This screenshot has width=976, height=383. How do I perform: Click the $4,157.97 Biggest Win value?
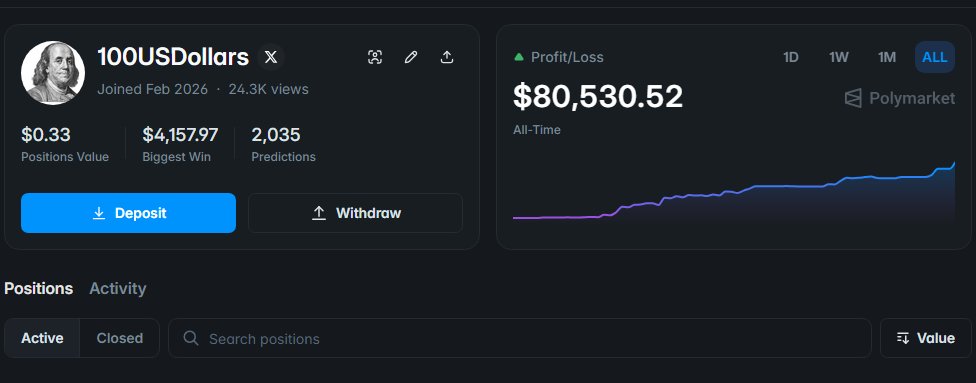point(180,135)
